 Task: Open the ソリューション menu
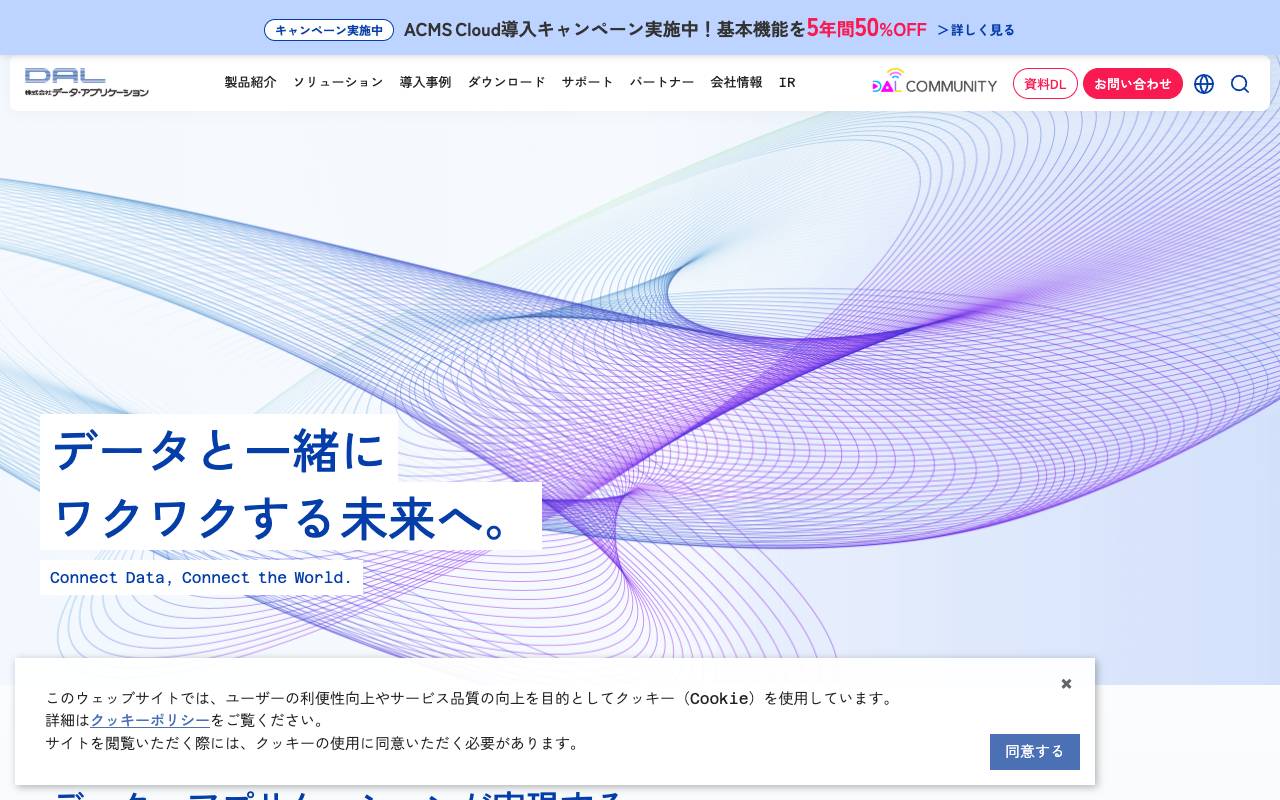point(338,82)
